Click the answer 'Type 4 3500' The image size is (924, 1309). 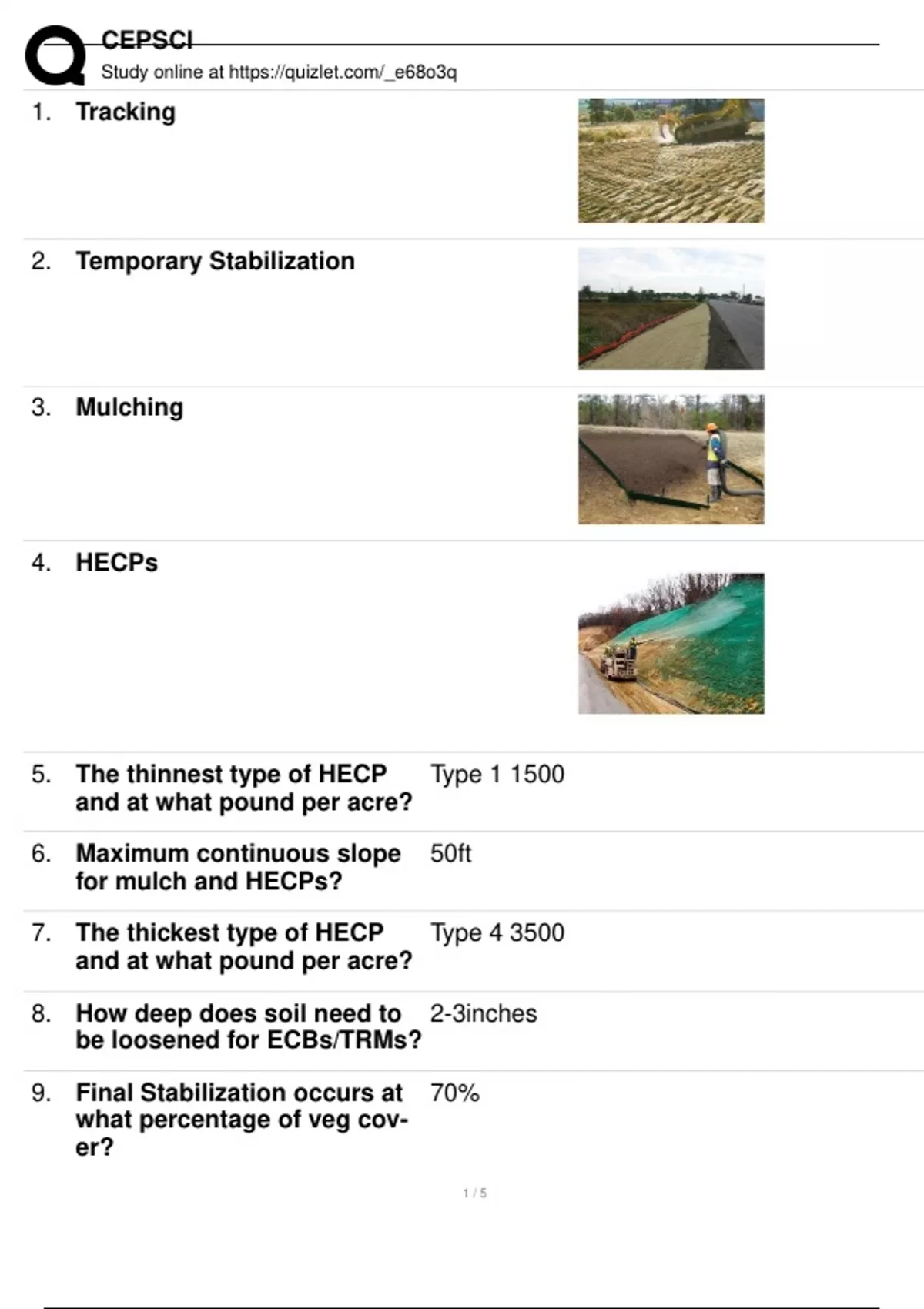[497, 933]
